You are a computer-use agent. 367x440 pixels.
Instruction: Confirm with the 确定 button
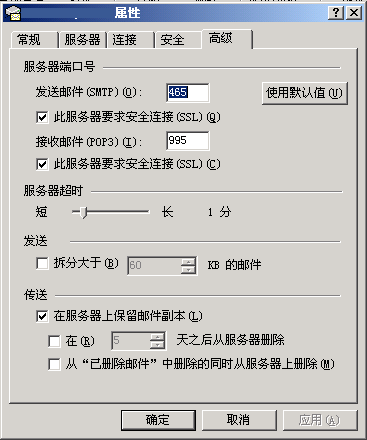tap(158, 420)
